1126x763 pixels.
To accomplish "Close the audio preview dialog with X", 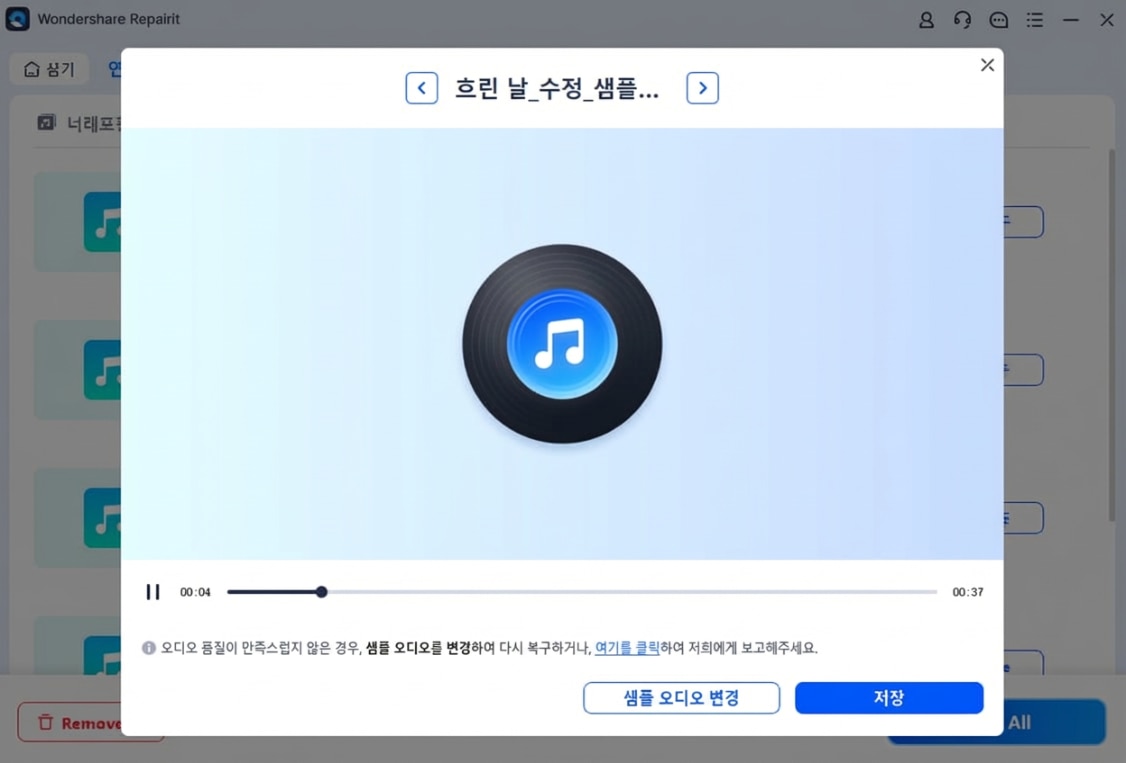I will 987,64.
